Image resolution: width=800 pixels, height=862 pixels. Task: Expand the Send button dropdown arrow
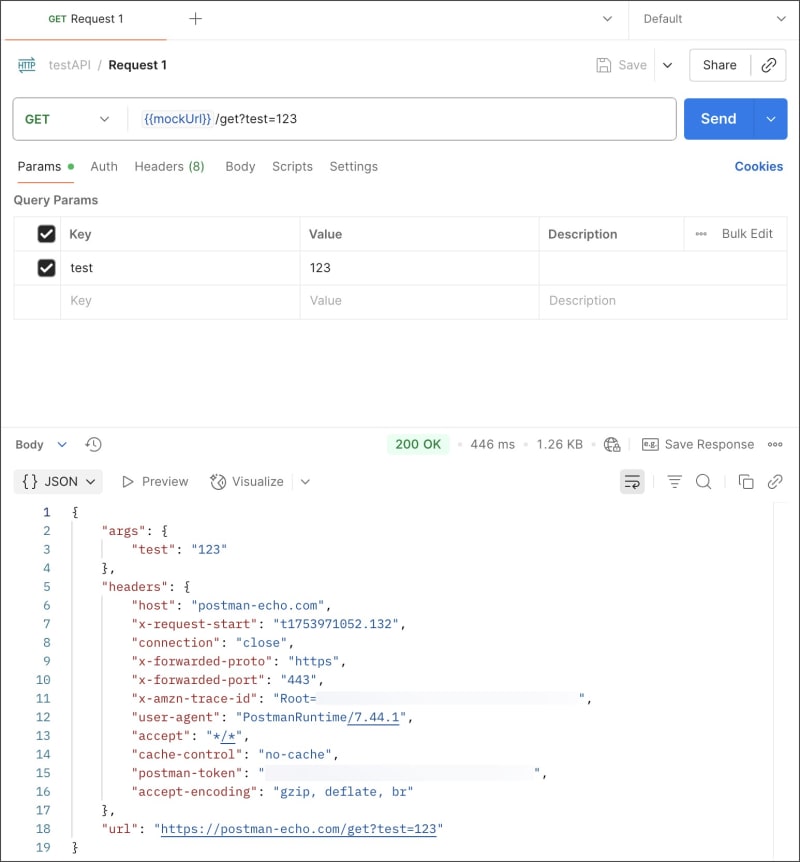771,119
